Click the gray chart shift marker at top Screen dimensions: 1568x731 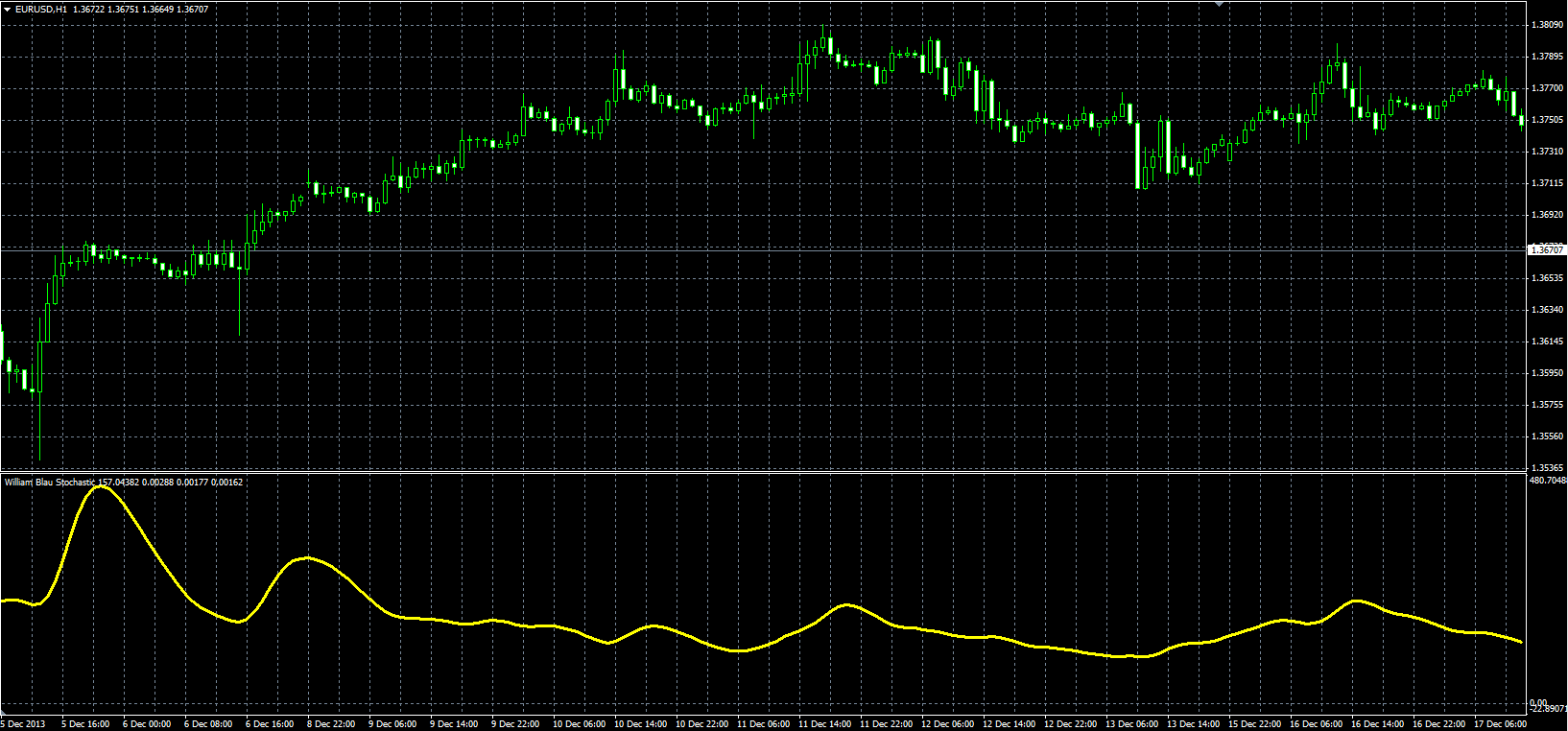pos(1219,4)
